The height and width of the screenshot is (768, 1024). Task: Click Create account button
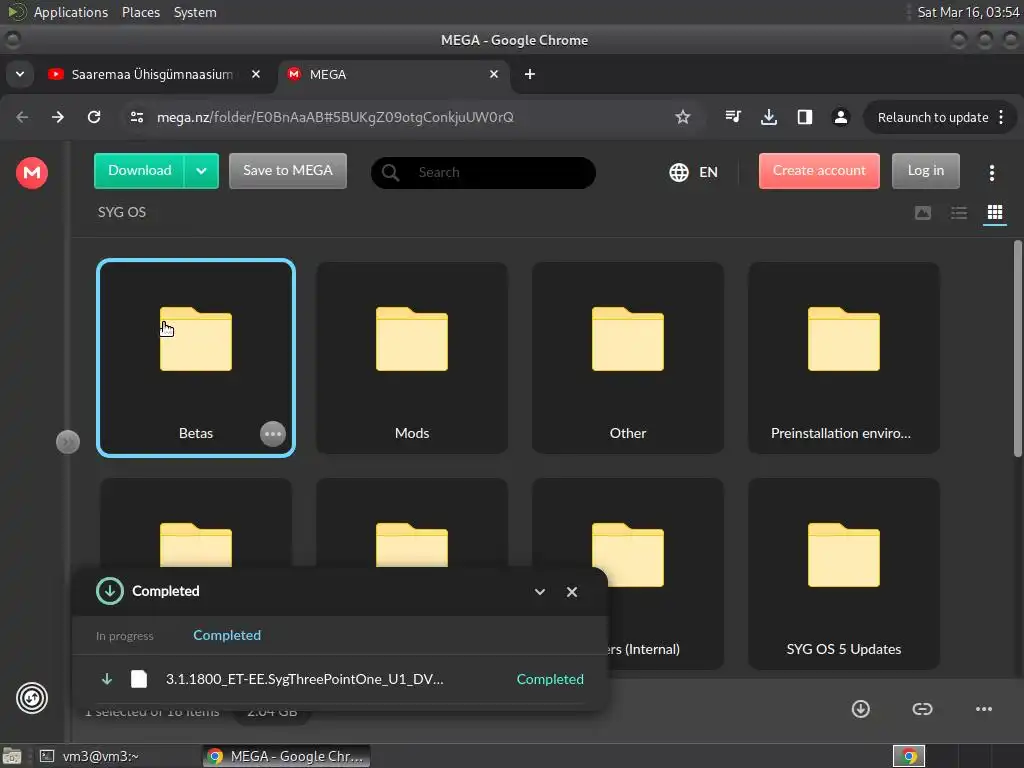coord(819,171)
